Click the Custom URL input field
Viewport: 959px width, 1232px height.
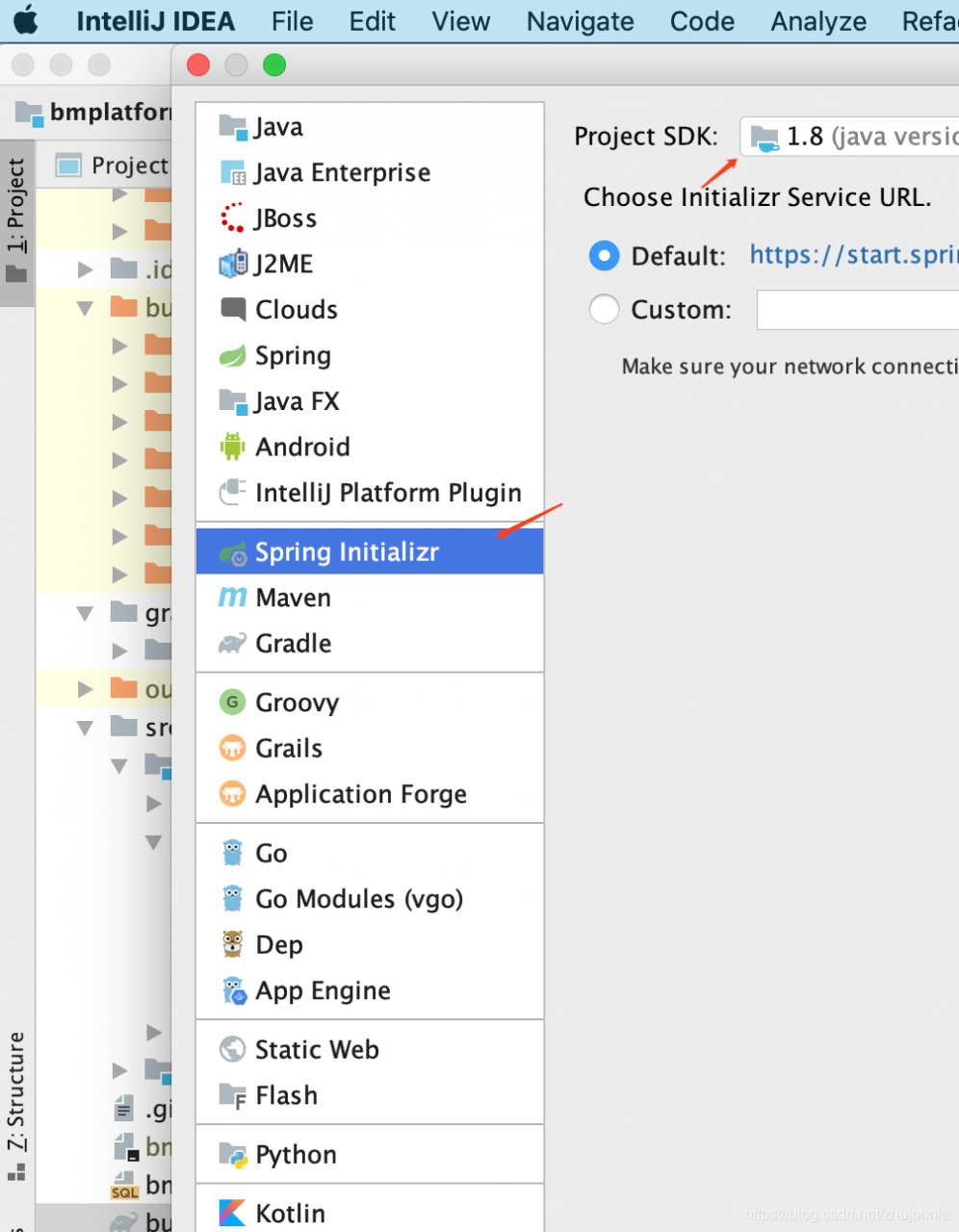[x=858, y=310]
